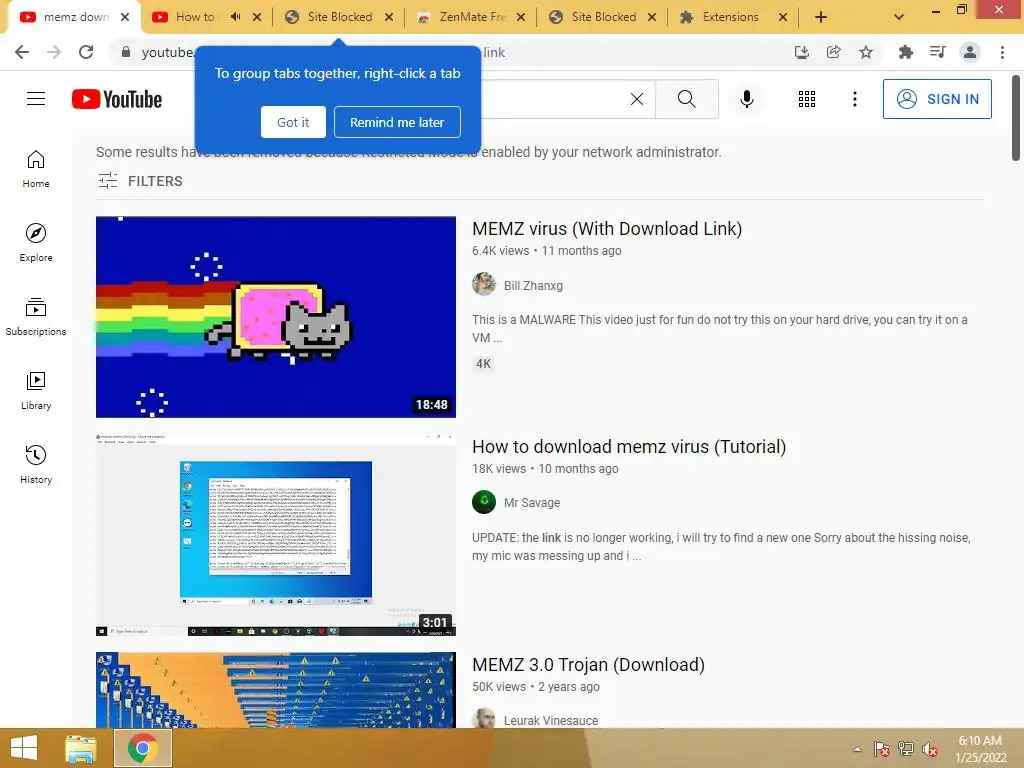Image resolution: width=1024 pixels, height=768 pixels.
Task: Share this page from the address bar
Action: pyautogui.click(x=833, y=52)
